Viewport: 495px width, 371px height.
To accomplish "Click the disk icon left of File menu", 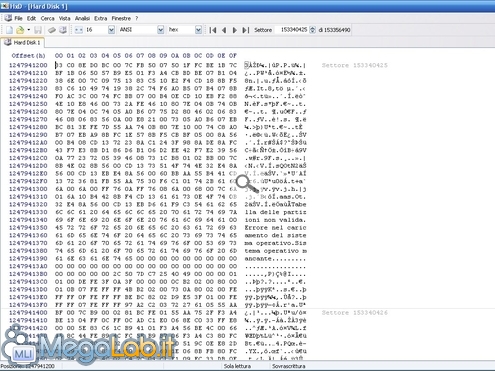I will coord(8,18).
